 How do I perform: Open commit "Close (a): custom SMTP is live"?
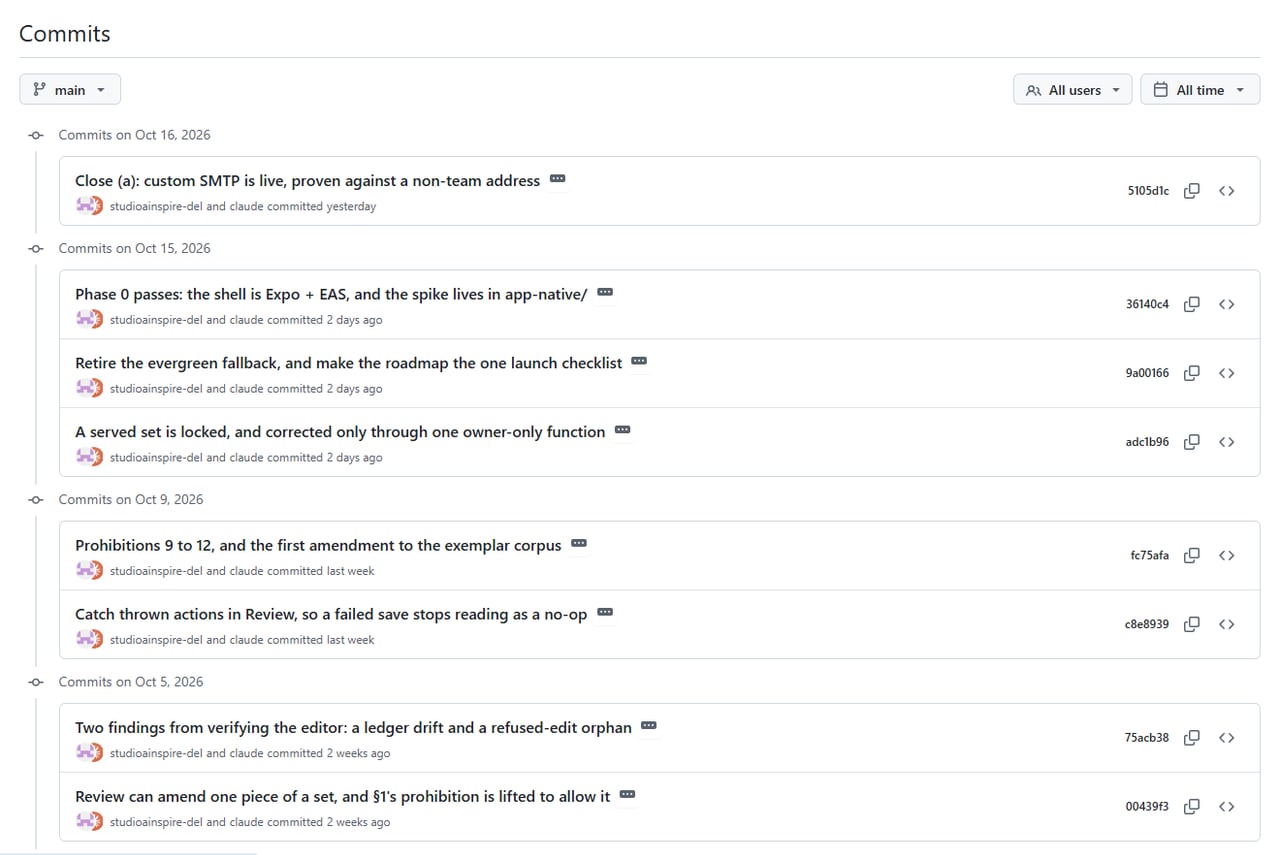tap(308, 181)
